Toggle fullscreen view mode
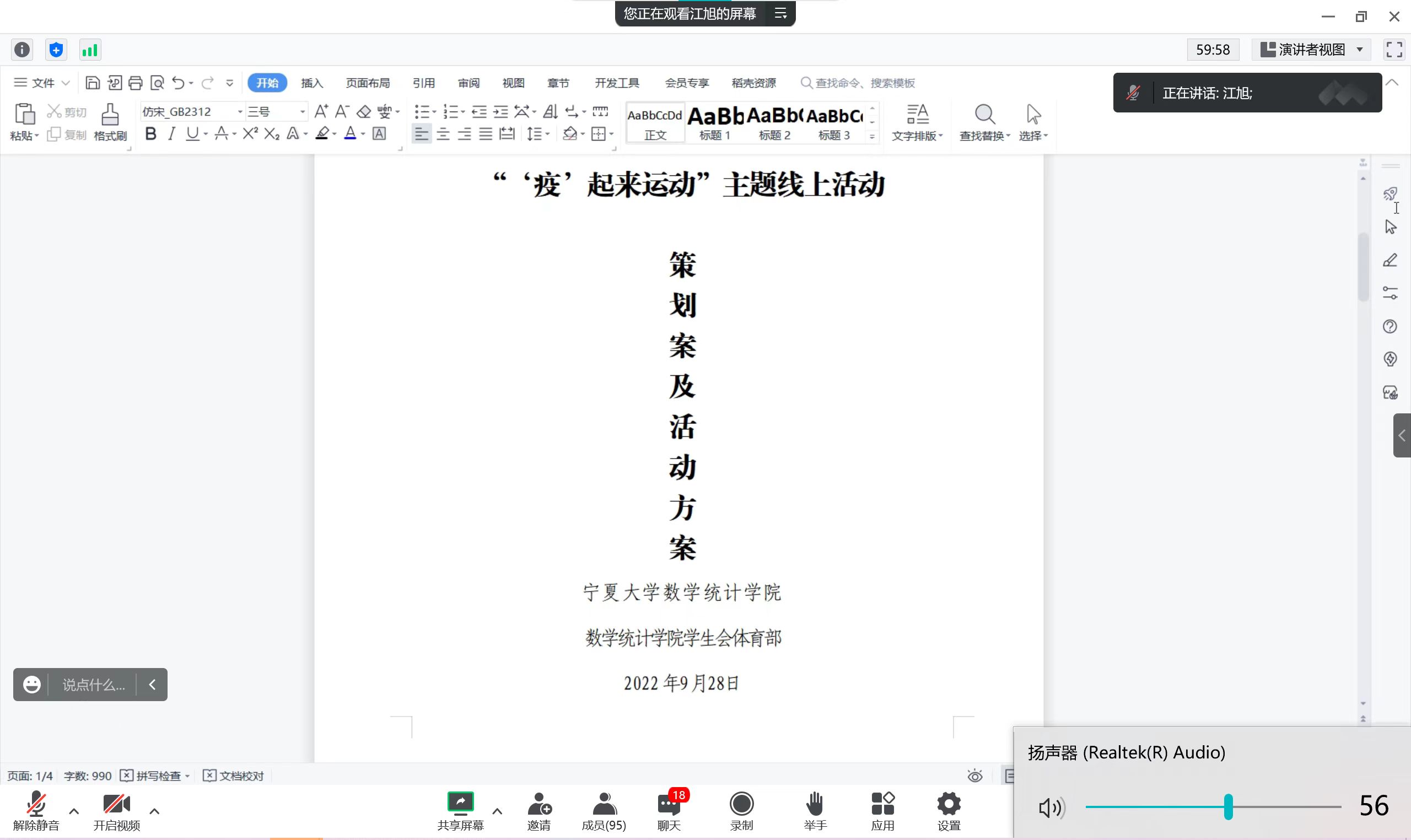1411x840 pixels. click(1394, 50)
